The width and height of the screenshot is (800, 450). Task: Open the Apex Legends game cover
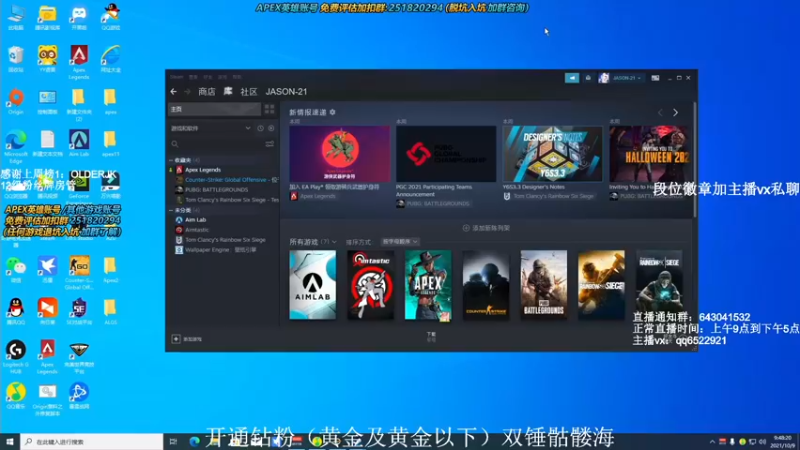(428, 285)
